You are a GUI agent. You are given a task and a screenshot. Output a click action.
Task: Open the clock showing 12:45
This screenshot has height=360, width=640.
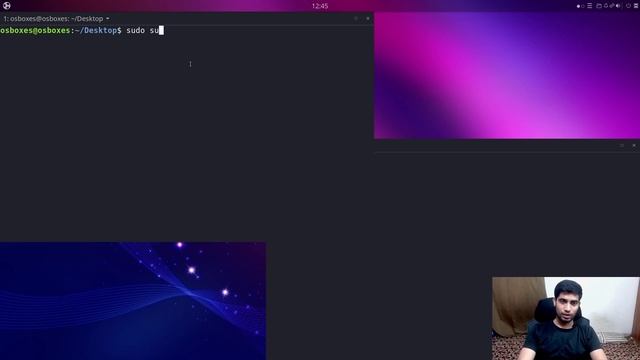(320, 6)
